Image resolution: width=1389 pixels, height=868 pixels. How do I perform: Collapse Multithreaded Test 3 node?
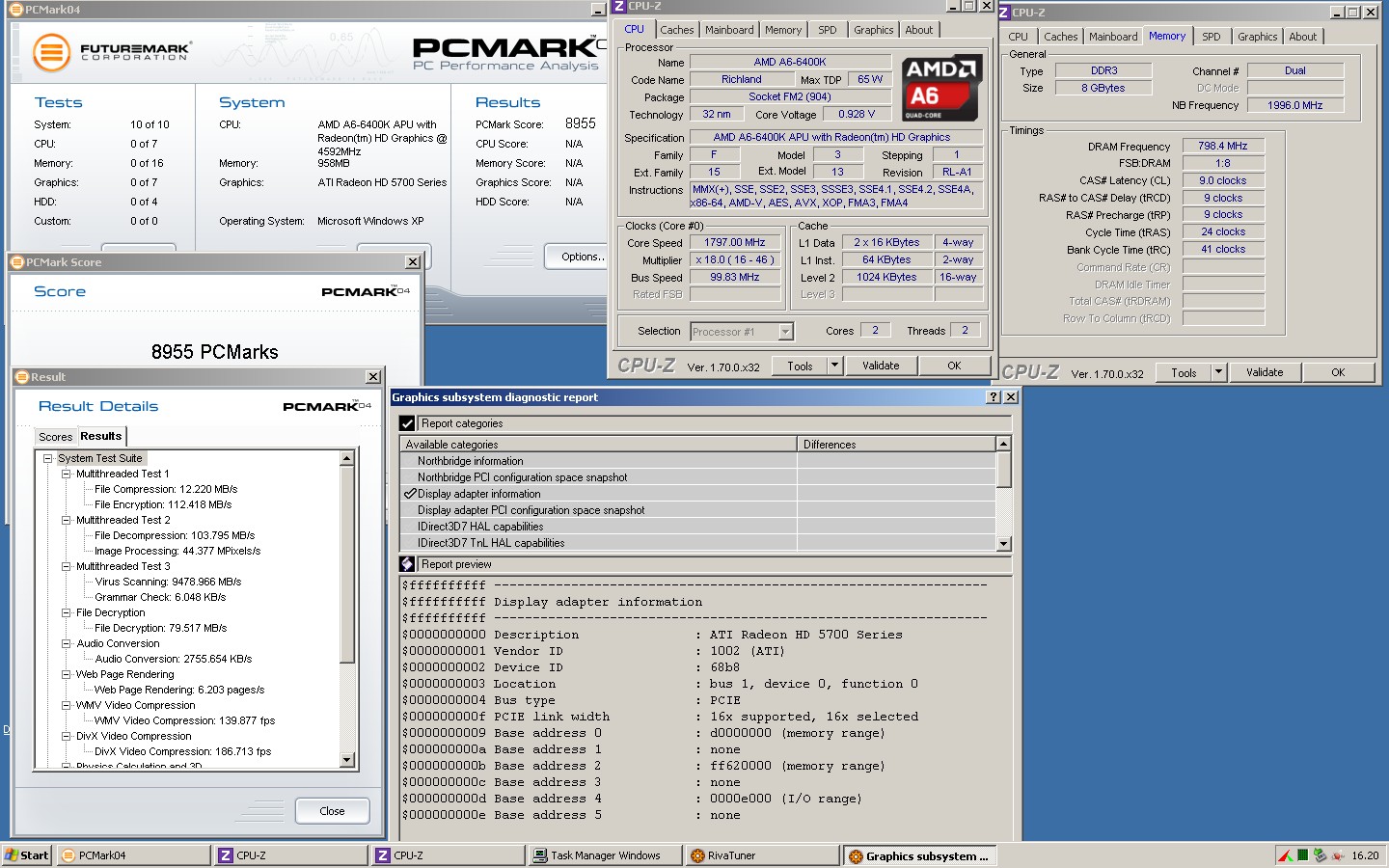pyautogui.click(x=66, y=566)
